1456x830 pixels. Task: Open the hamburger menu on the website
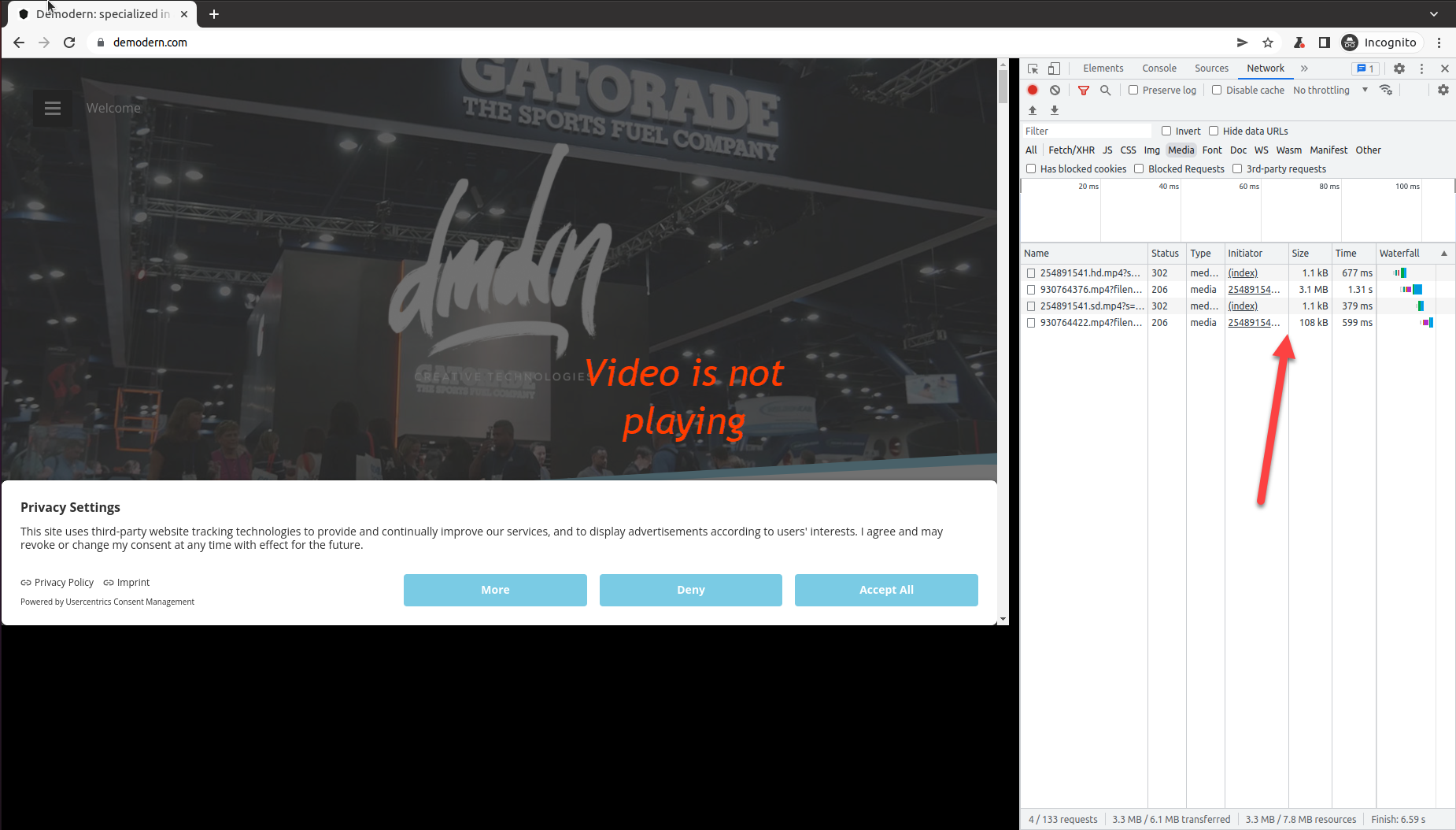53,108
